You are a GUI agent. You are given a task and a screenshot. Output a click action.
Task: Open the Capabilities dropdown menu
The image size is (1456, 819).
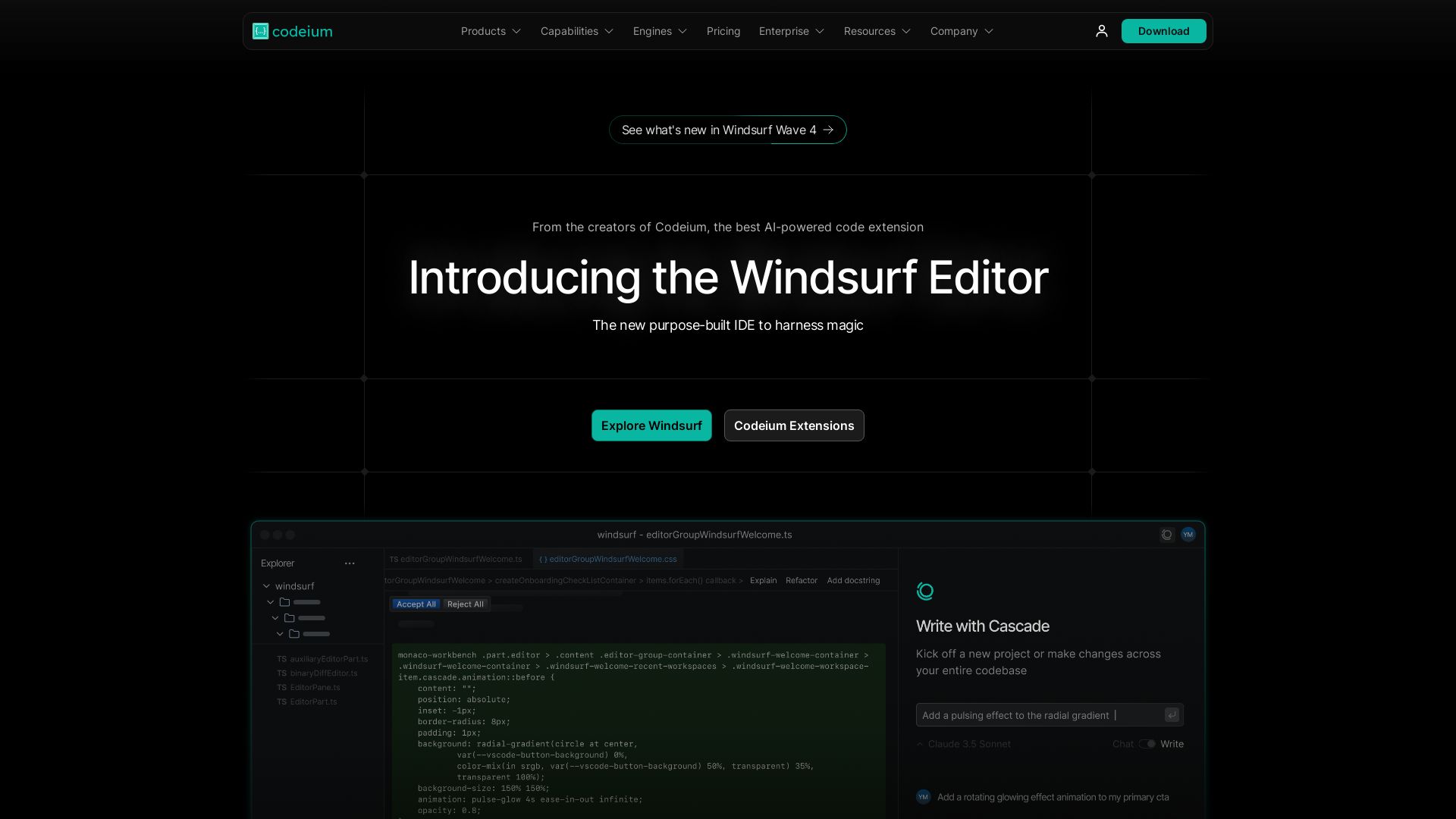click(x=576, y=31)
